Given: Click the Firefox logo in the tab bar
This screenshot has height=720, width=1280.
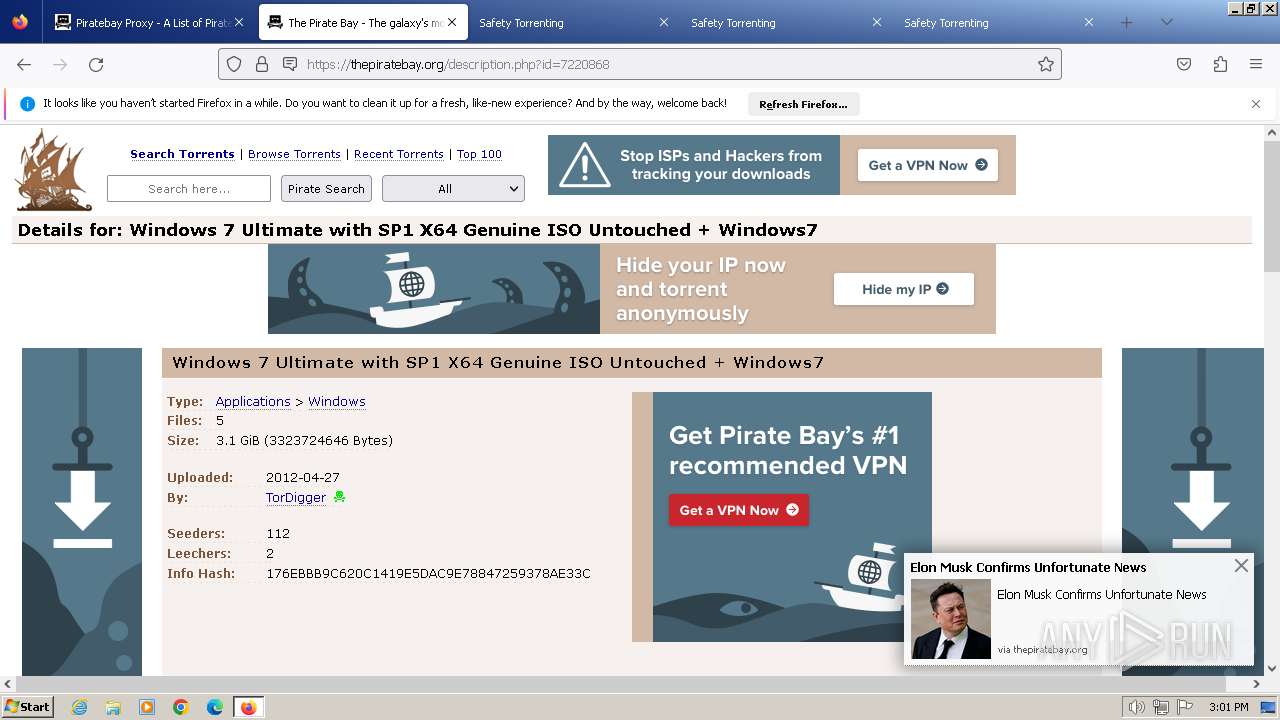Looking at the screenshot, I should click(20, 22).
